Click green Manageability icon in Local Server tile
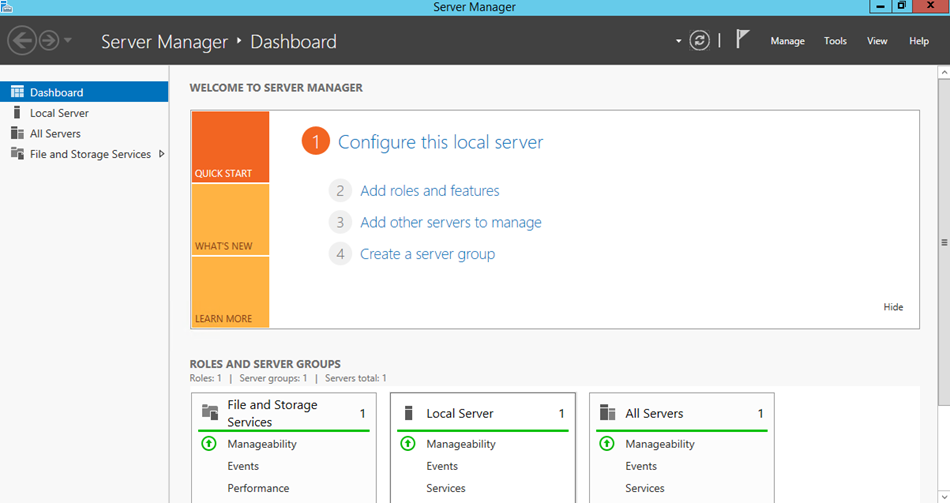950x503 pixels. point(408,444)
